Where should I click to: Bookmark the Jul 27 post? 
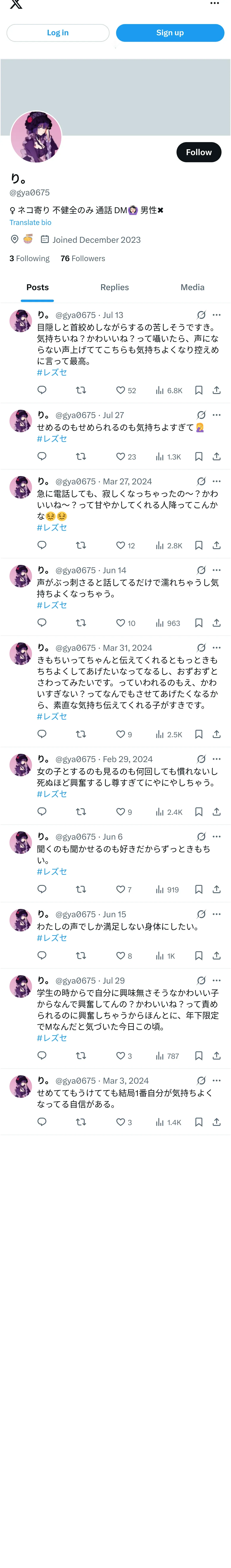coord(199,457)
